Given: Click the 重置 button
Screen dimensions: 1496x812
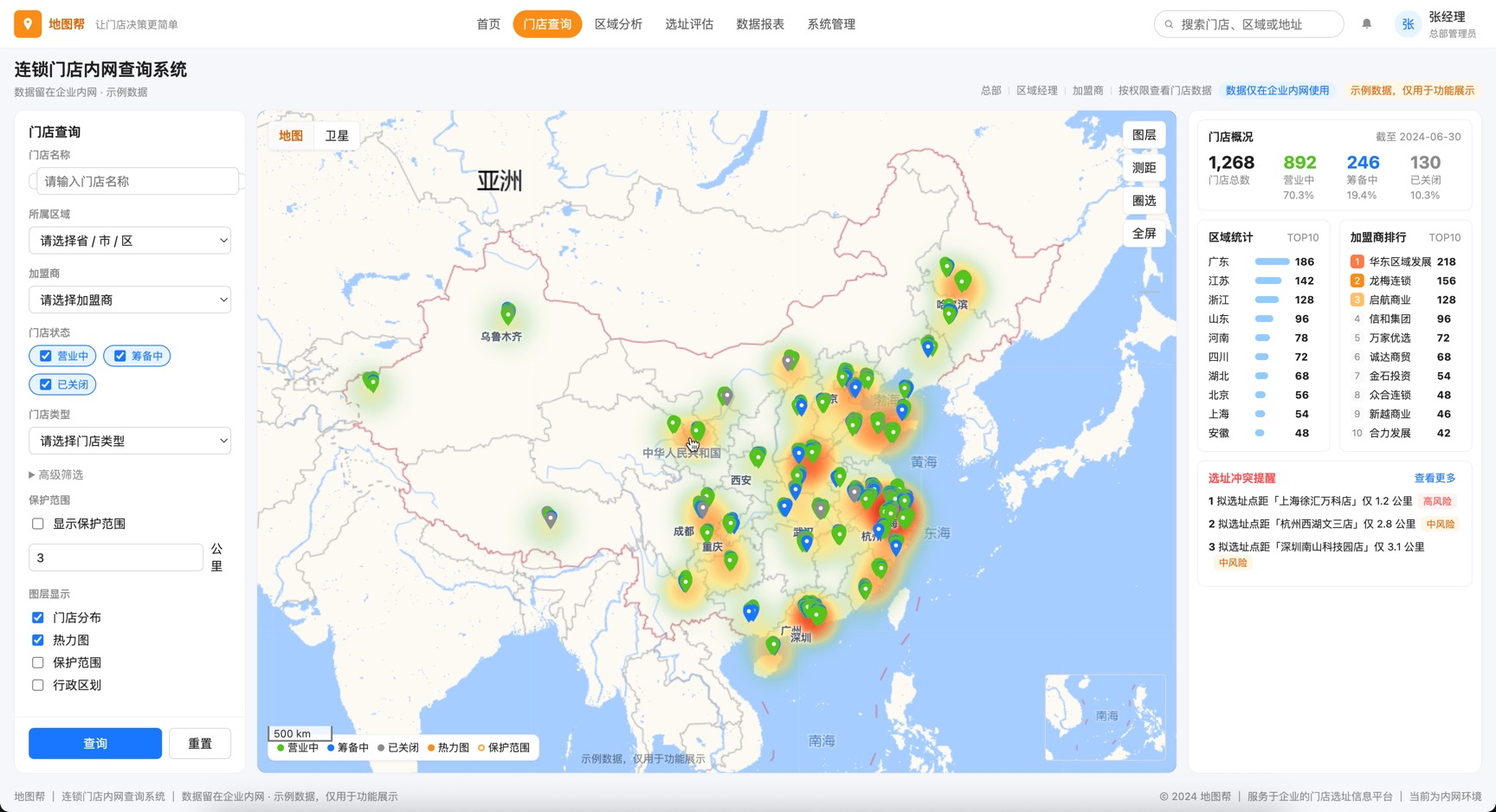Looking at the screenshot, I should click(200, 744).
